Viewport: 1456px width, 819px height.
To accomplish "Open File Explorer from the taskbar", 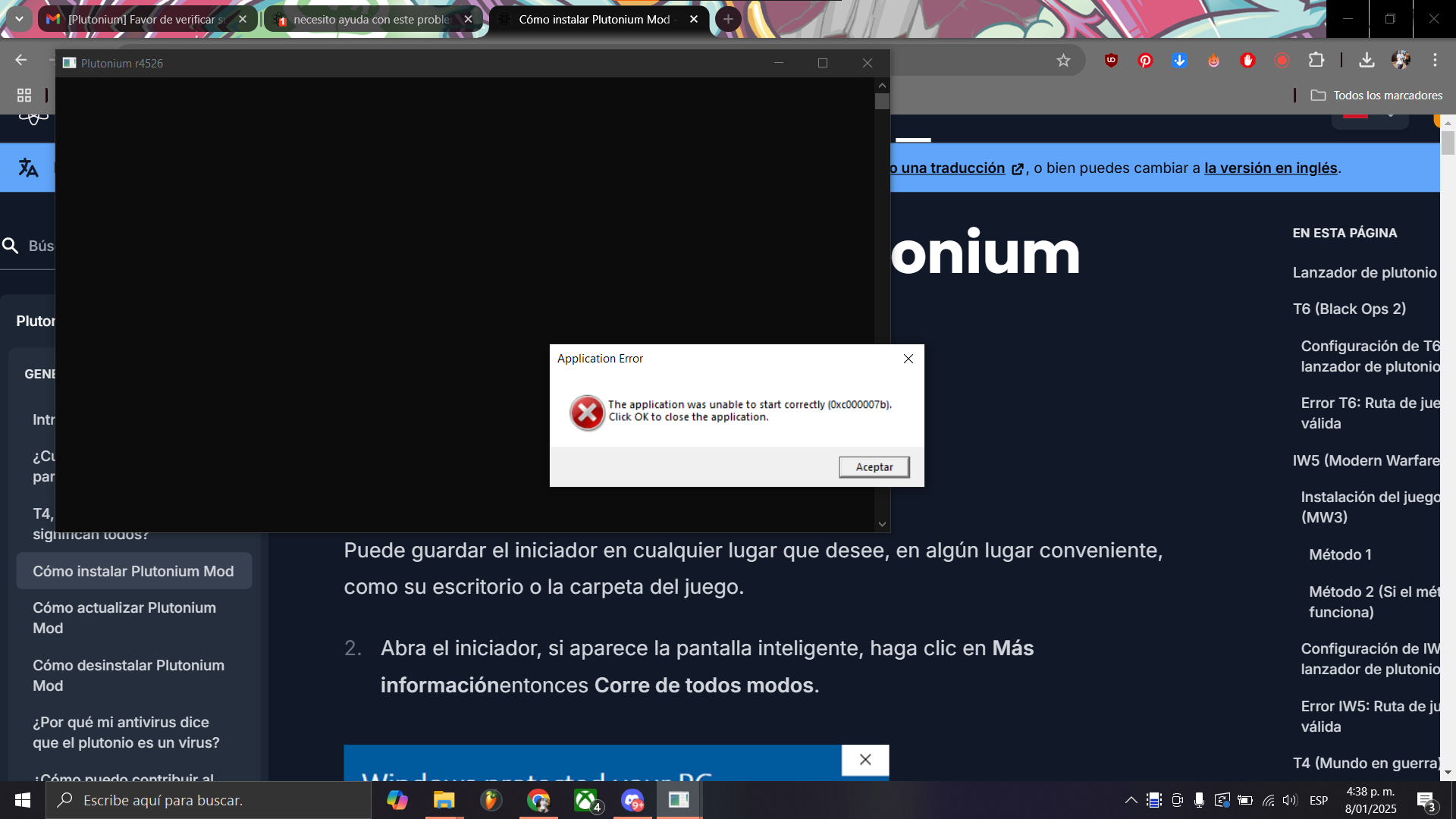I will pyautogui.click(x=444, y=800).
